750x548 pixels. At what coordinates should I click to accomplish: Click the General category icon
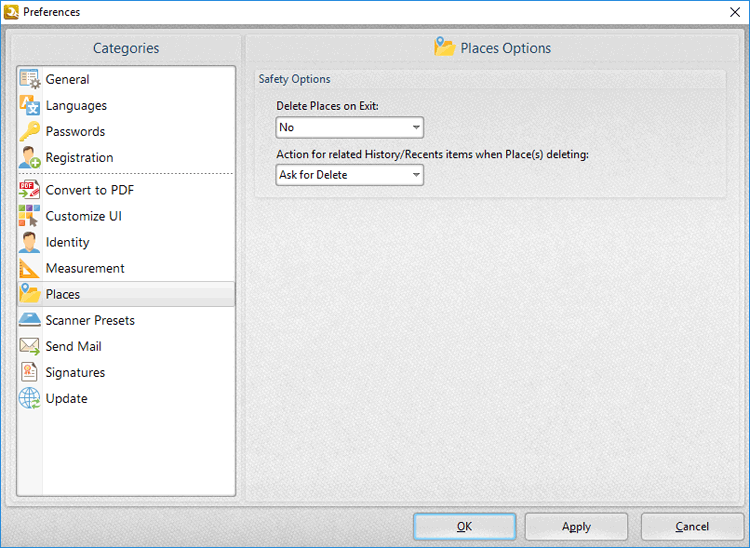pyautogui.click(x=30, y=79)
